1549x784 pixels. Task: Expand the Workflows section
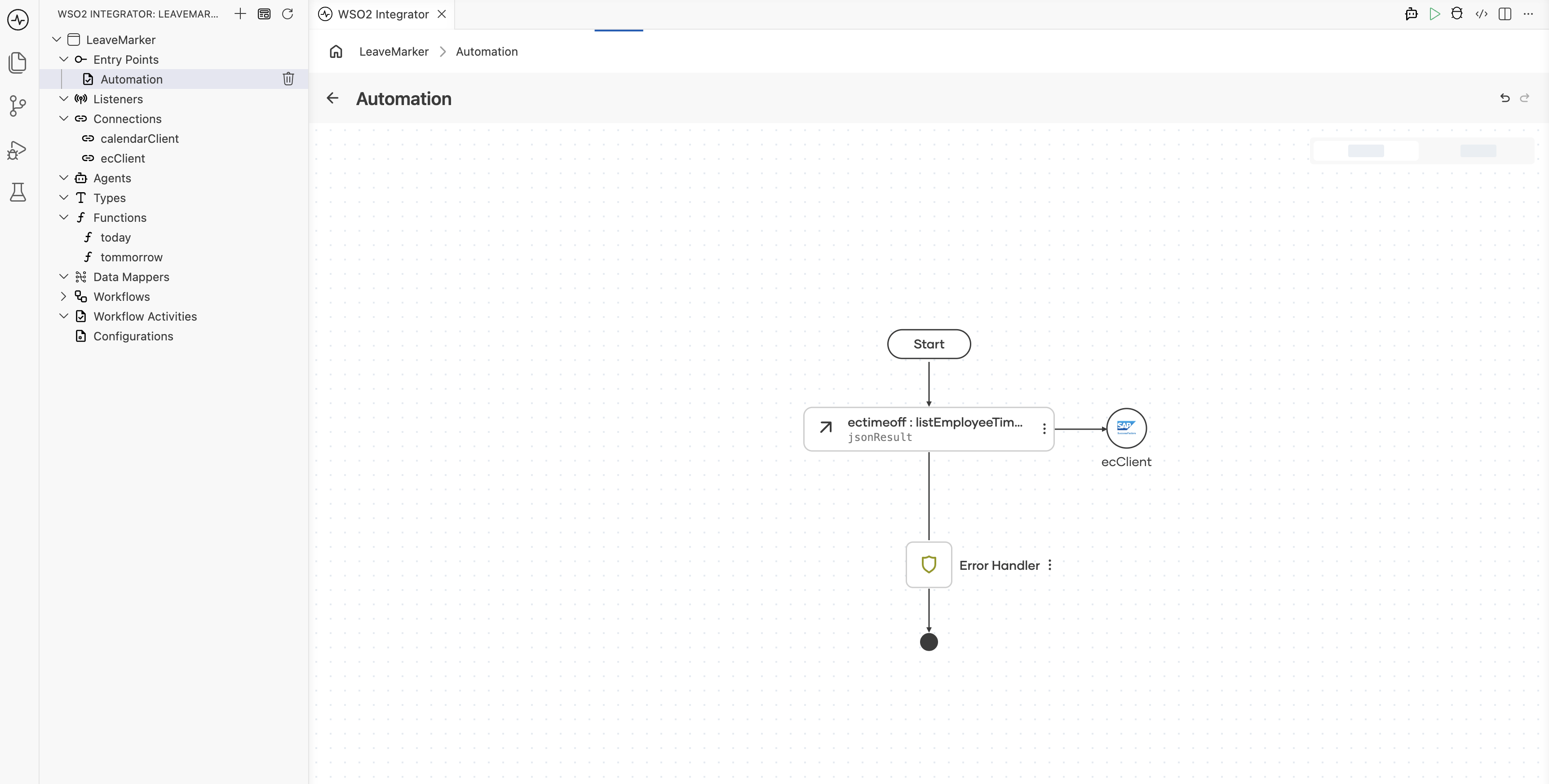pos(64,296)
